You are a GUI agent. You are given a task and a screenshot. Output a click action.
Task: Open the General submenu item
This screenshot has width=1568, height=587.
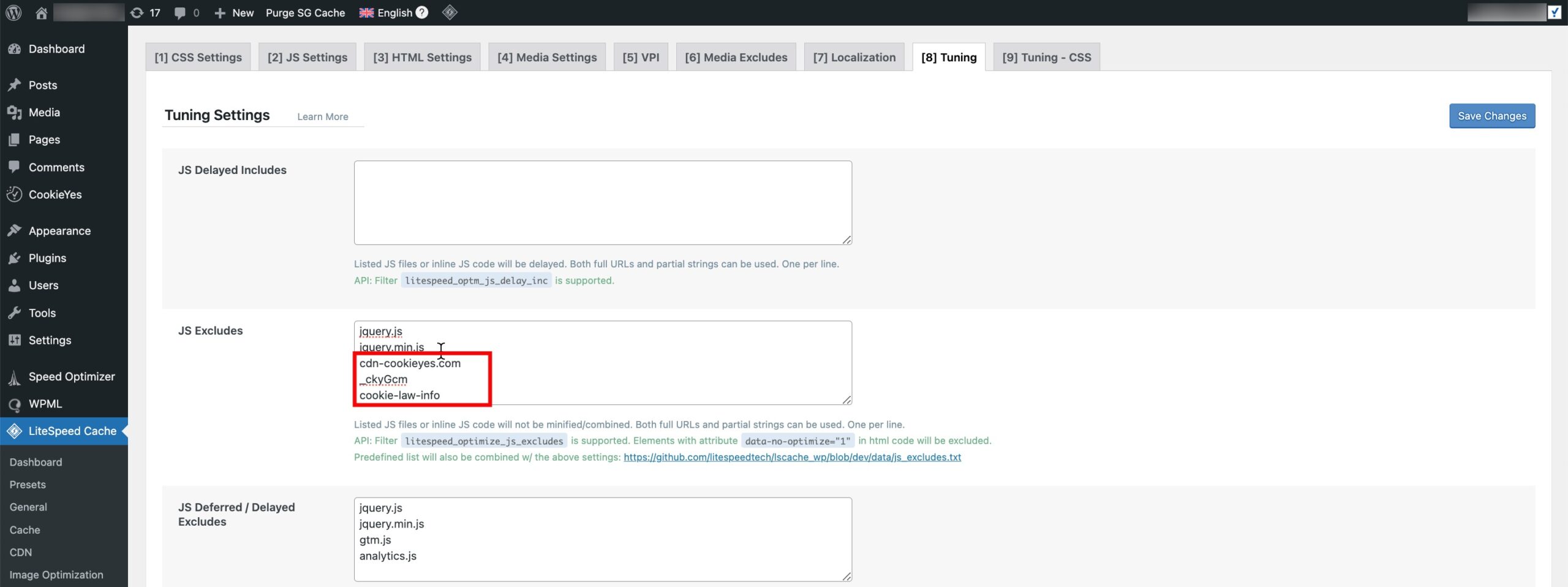coord(28,507)
